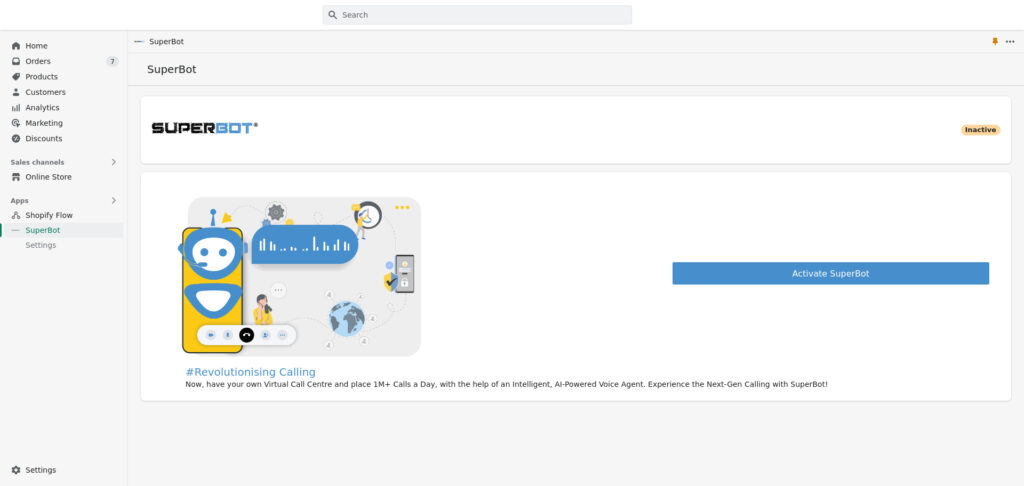This screenshot has height=486, width=1024.
Task: Expand the Apps section chevron
Action: click(113, 201)
